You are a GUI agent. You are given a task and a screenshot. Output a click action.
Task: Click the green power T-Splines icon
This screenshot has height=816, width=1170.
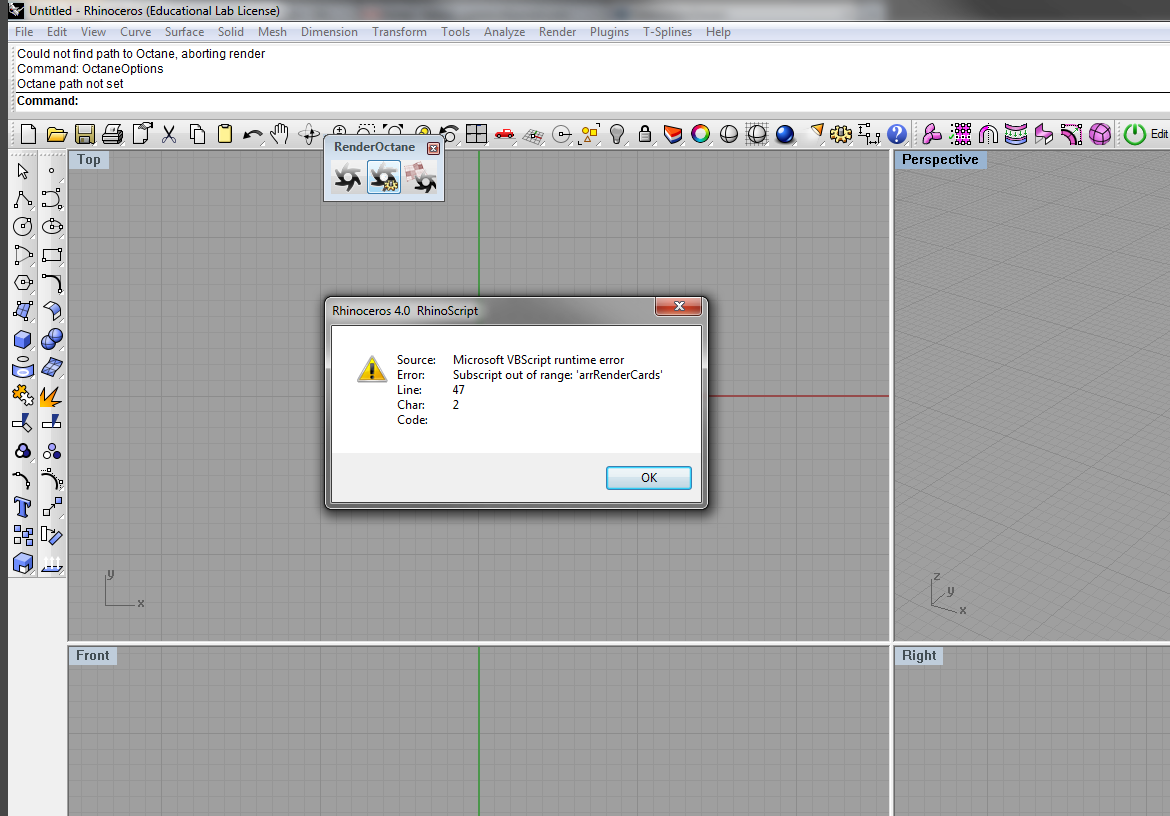[x=1135, y=134]
